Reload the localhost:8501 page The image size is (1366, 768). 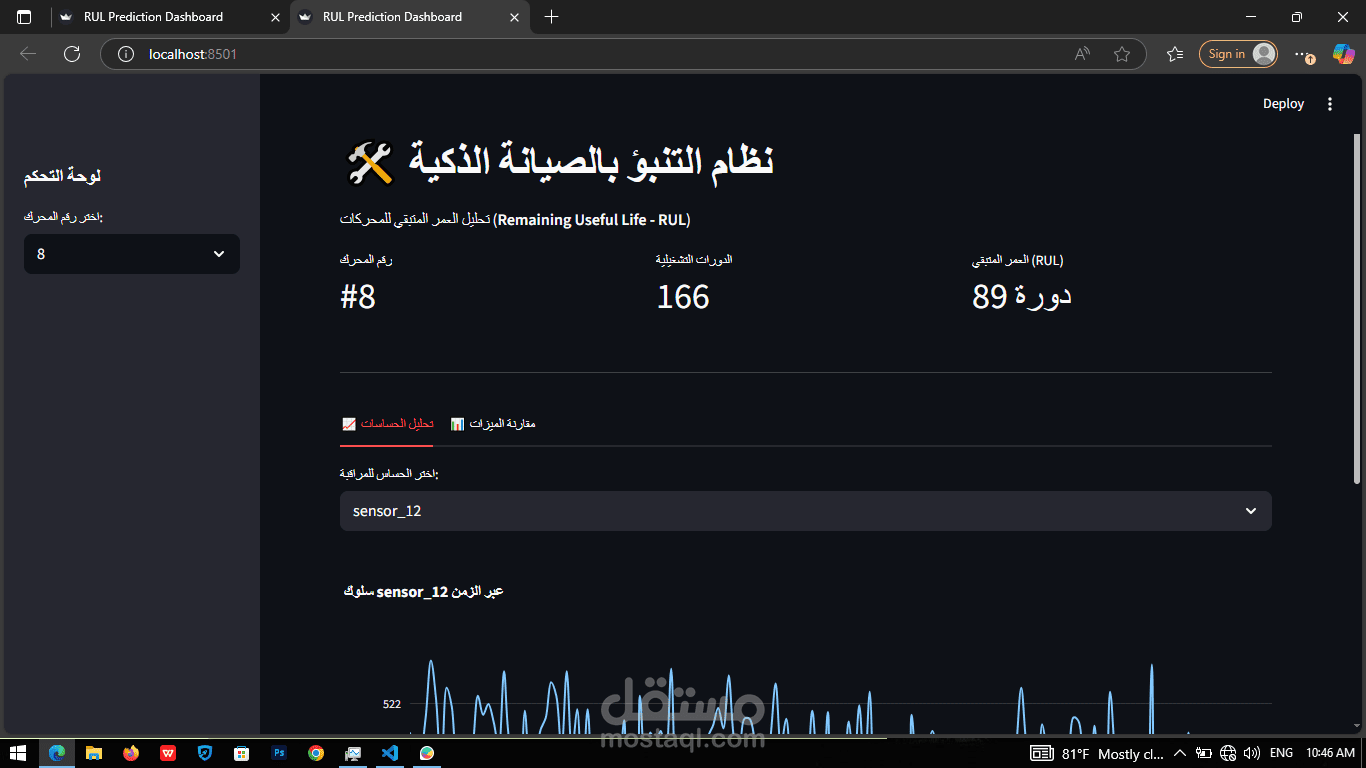coord(71,54)
